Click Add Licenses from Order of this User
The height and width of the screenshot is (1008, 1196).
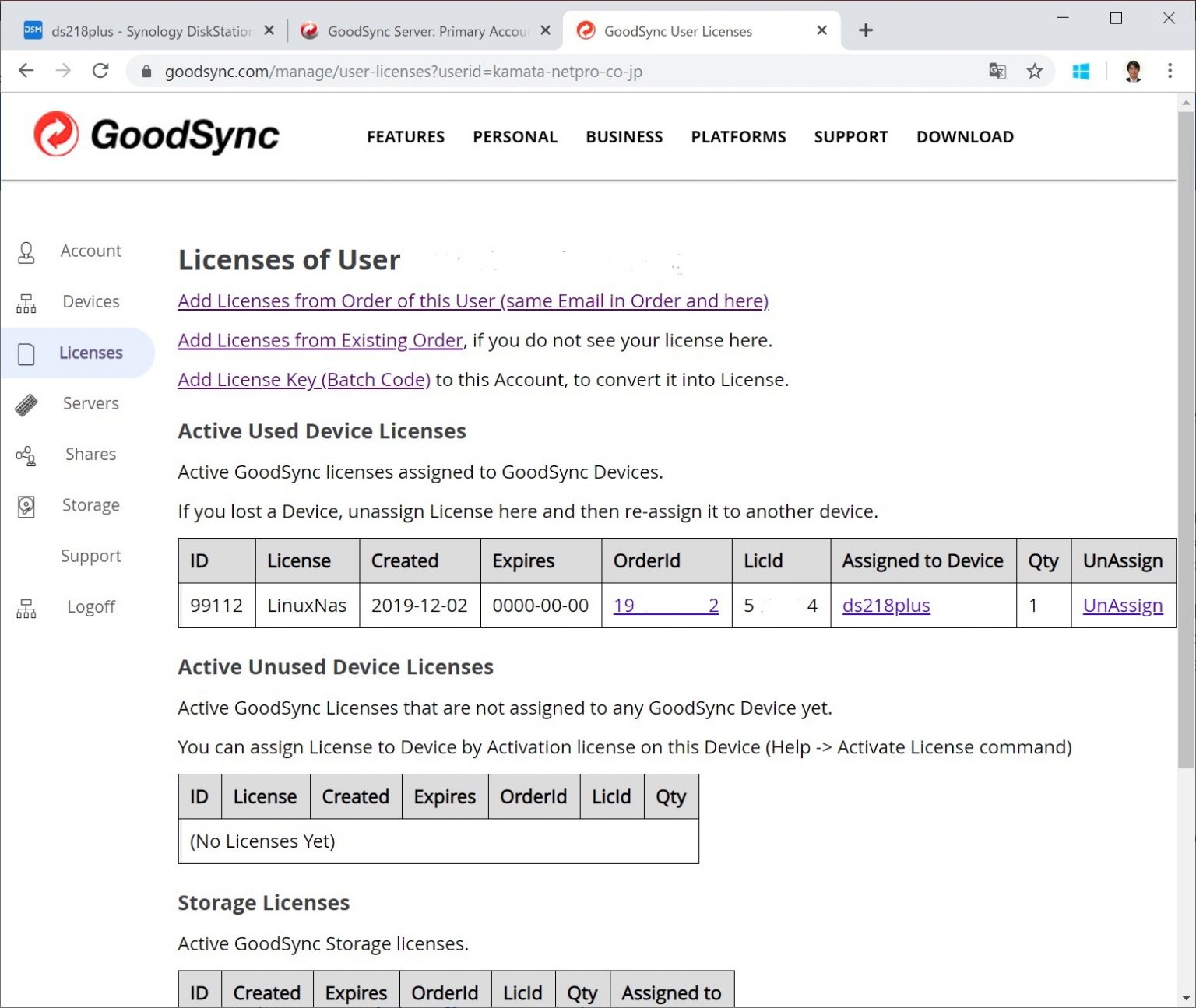(473, 301)
